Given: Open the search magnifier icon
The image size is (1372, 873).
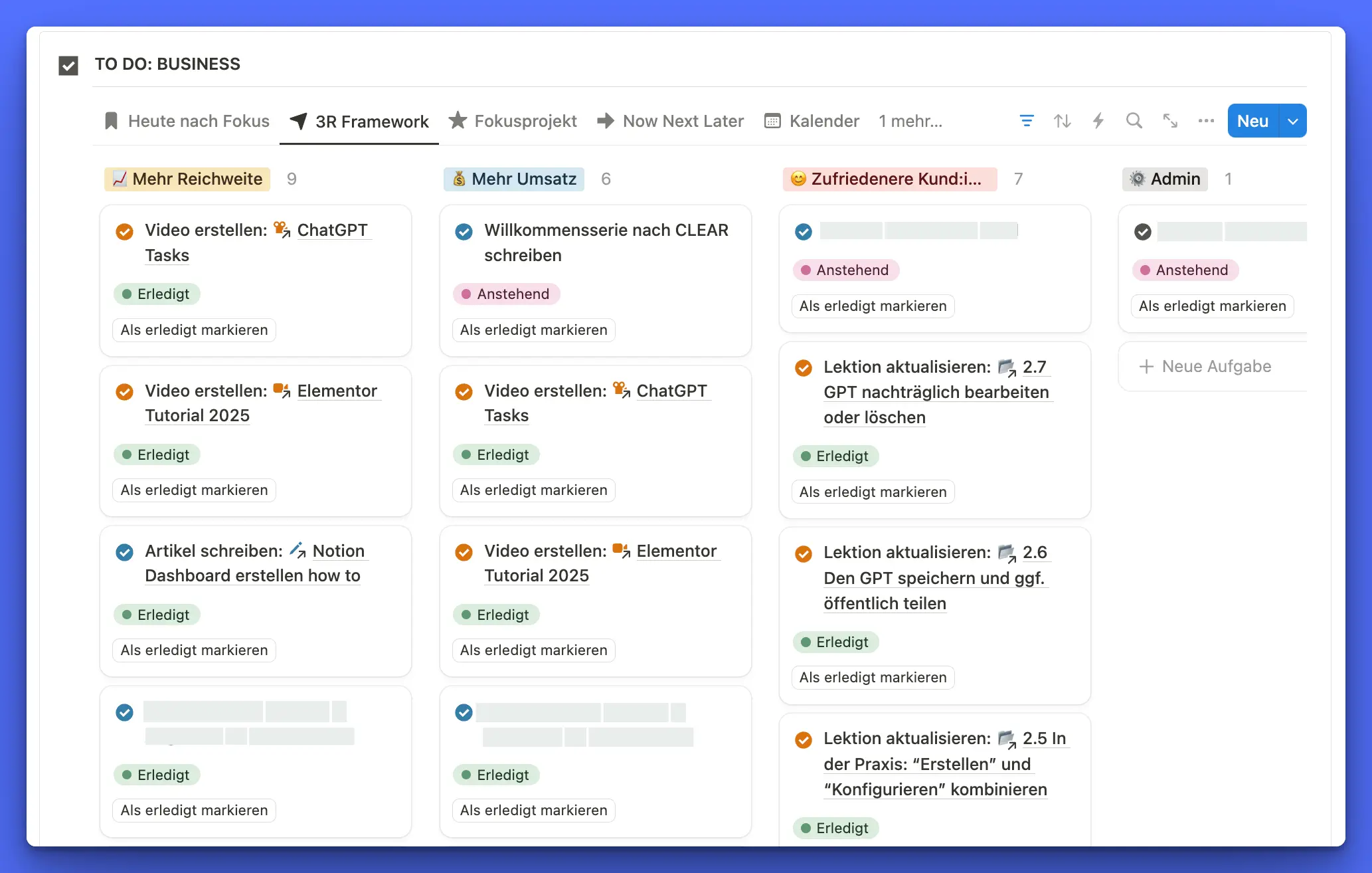Looking at the screenshot, I should coord(1134,121).
